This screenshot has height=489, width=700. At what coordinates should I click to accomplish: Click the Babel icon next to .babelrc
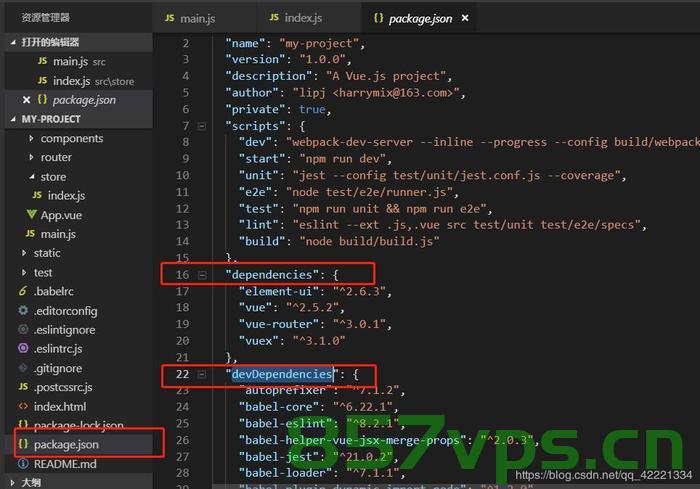point(23,291)
